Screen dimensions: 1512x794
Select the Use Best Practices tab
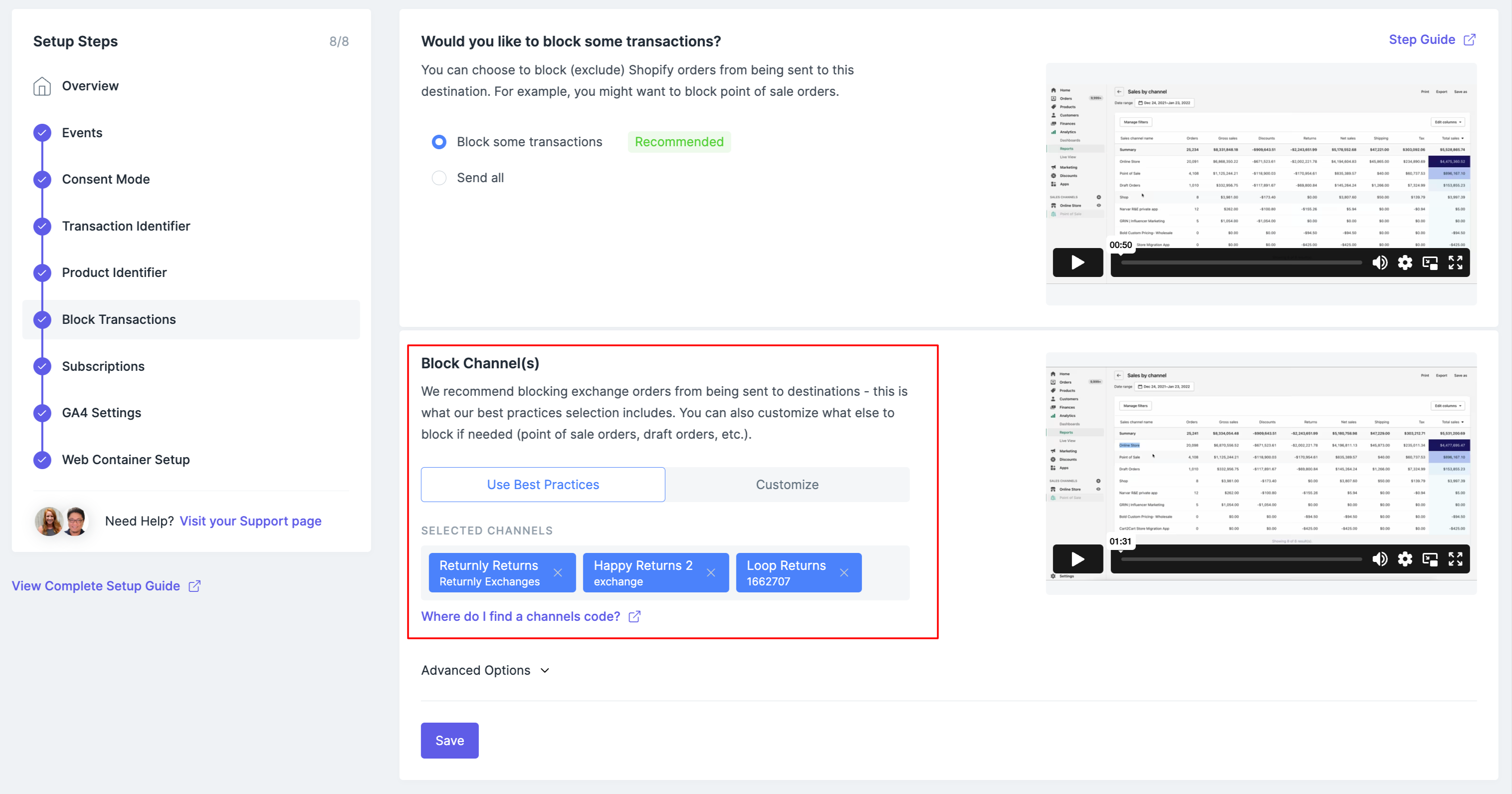pos(543,485)
